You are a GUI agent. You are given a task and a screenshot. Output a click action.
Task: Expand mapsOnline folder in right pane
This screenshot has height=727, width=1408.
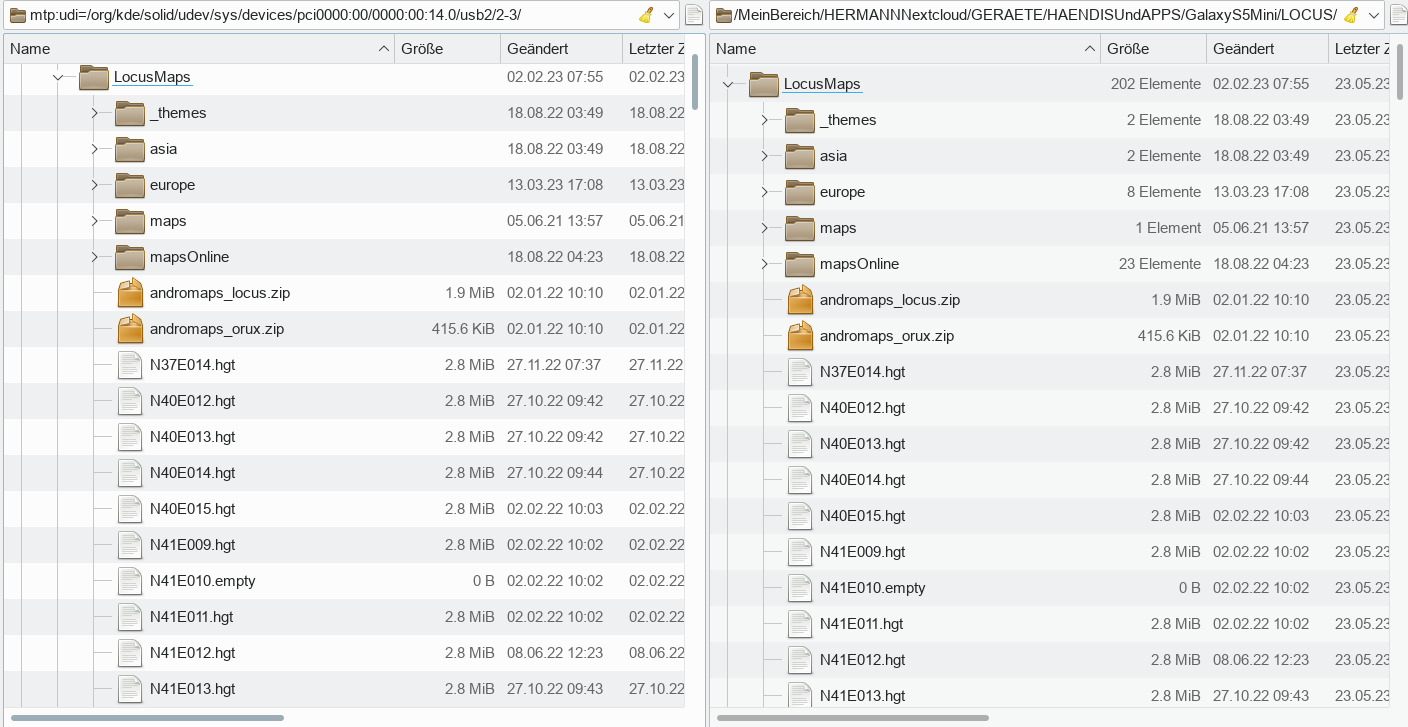pyautogui.click(x=764, y=264)
